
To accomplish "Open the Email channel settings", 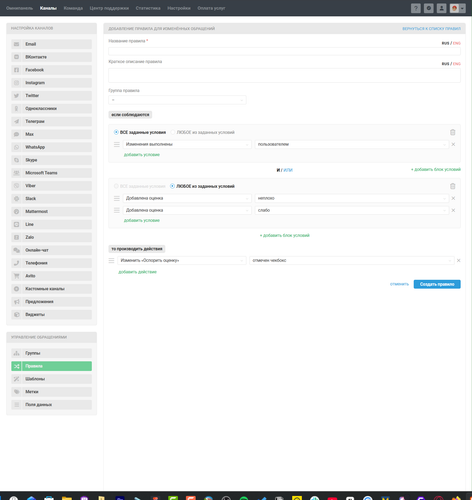I will tap(51, 44).
